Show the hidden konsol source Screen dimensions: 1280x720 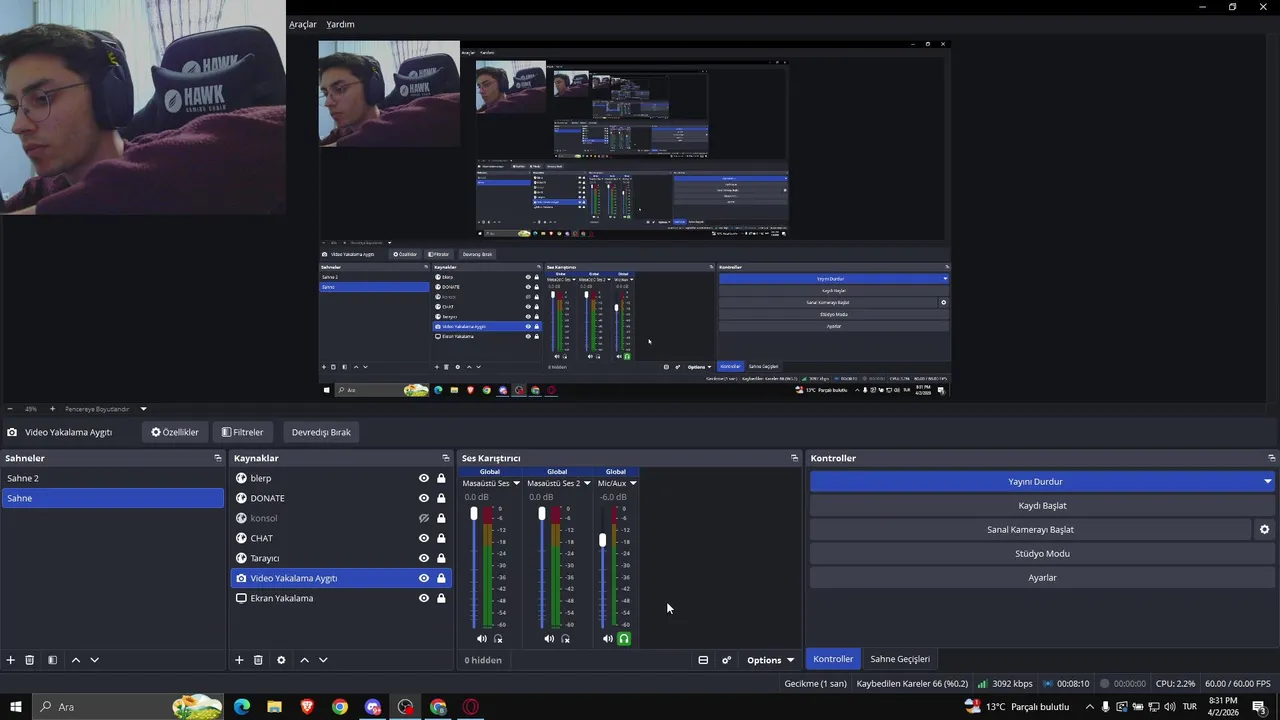pyautogui.click(x=424, y=518)
